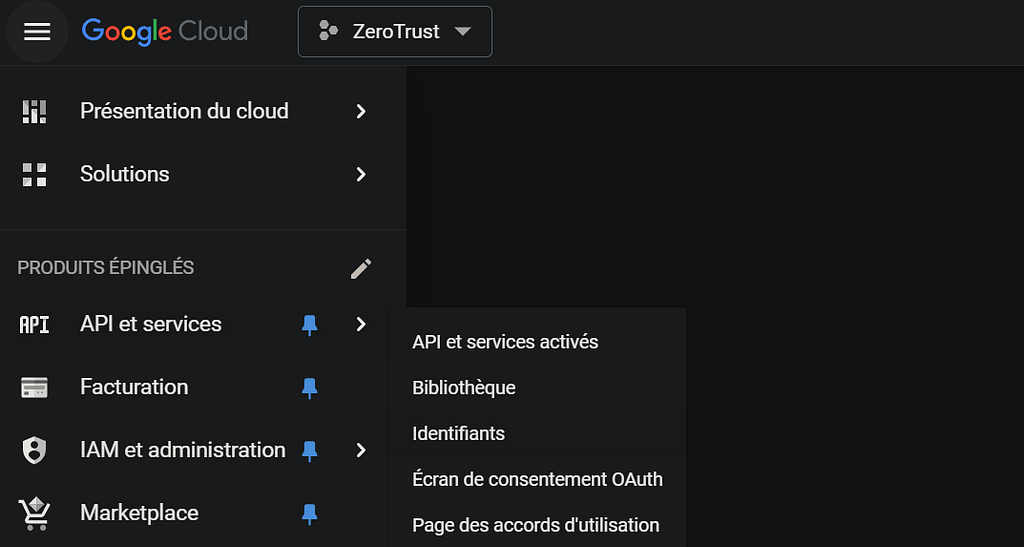The height and width of the screenshot is (547, 1024).
Task: Click the Google Cloud logo
Action: pyautogui.click(x=164, y=32)
